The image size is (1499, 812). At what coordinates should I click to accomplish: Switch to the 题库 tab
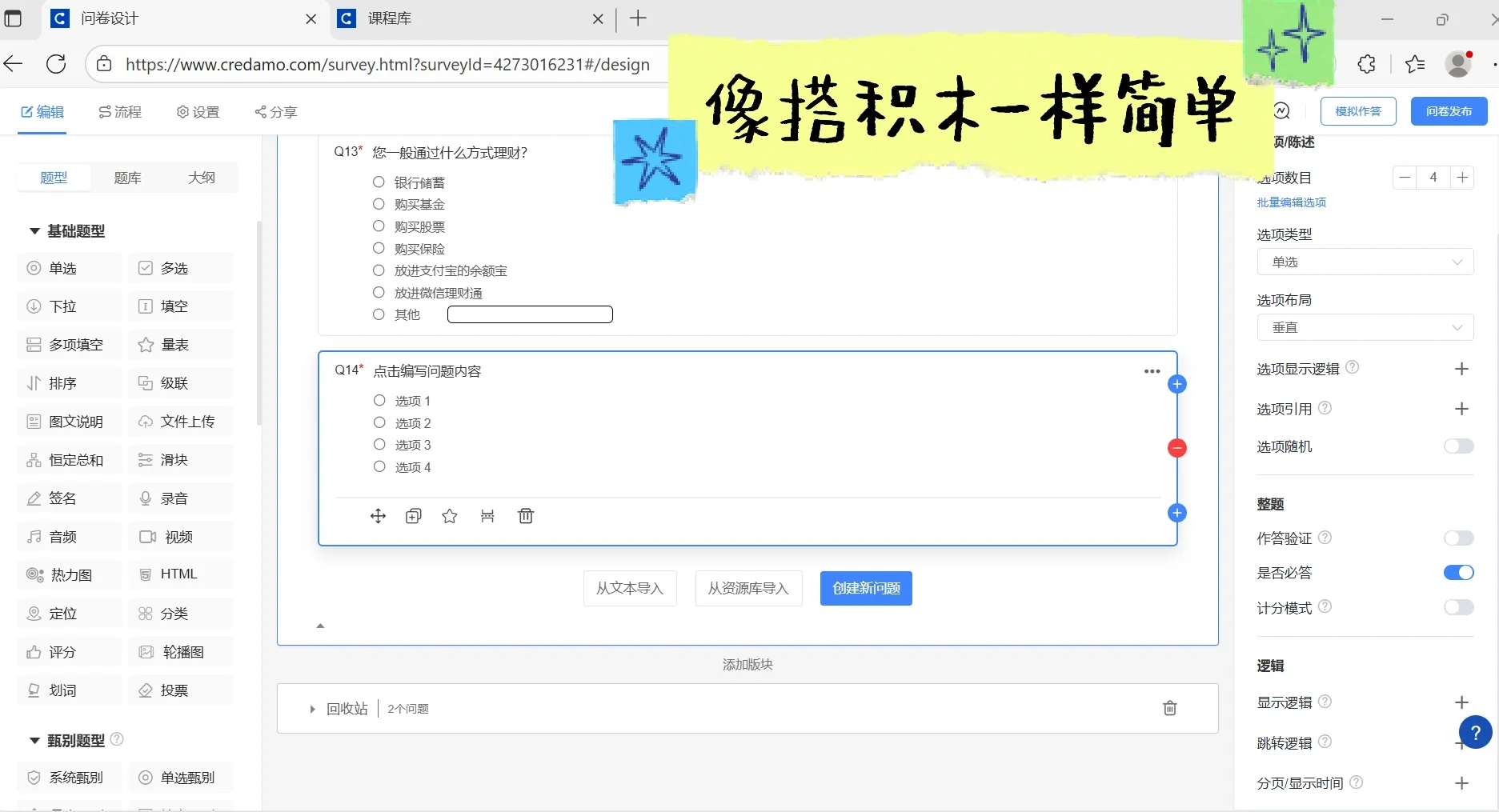pos(127,178)
